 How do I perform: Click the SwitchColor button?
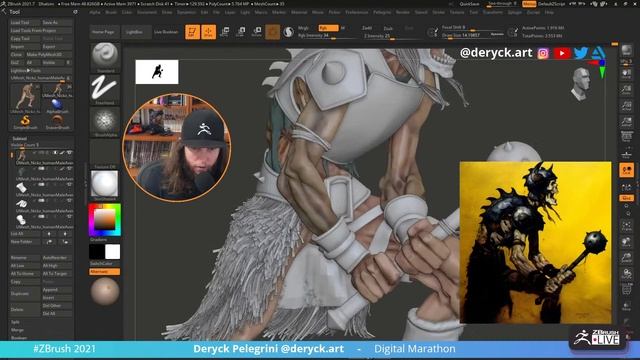point(105,264)
